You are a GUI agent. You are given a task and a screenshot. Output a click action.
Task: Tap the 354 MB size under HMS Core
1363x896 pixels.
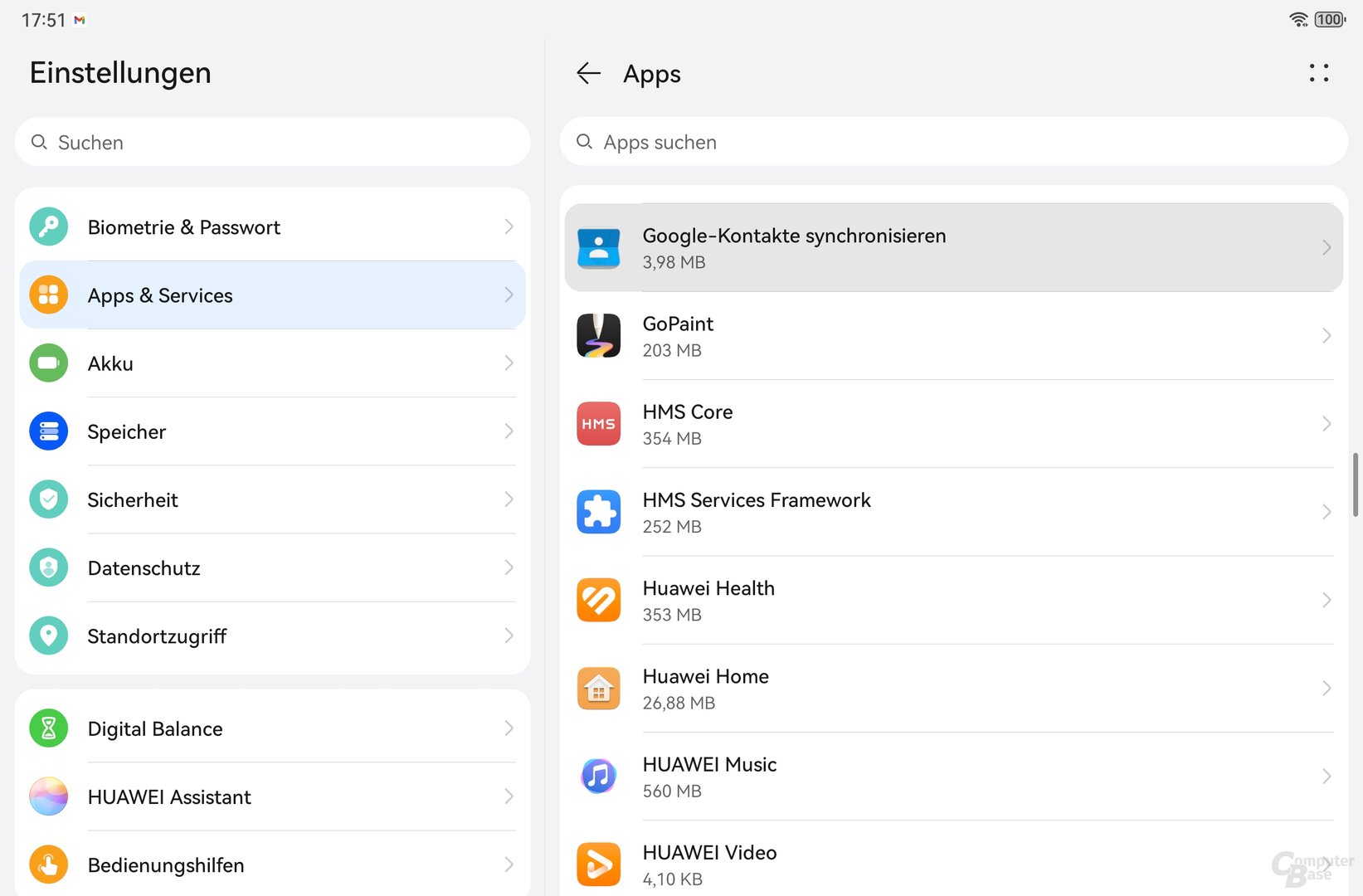[672, 438]
